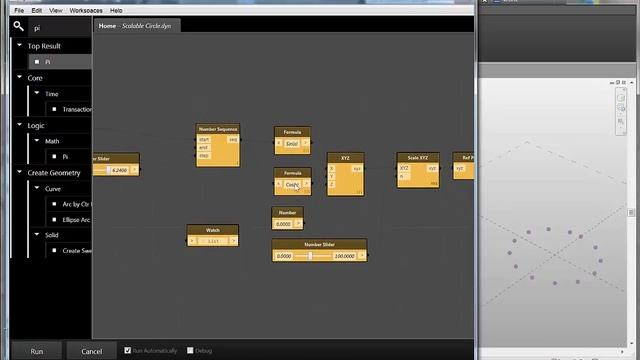The width and height of the screenshot is (640, 360).
Task: Click the Number Slider minimum field 0.0000
Action: pyautogui.click(x=284, y=256)
